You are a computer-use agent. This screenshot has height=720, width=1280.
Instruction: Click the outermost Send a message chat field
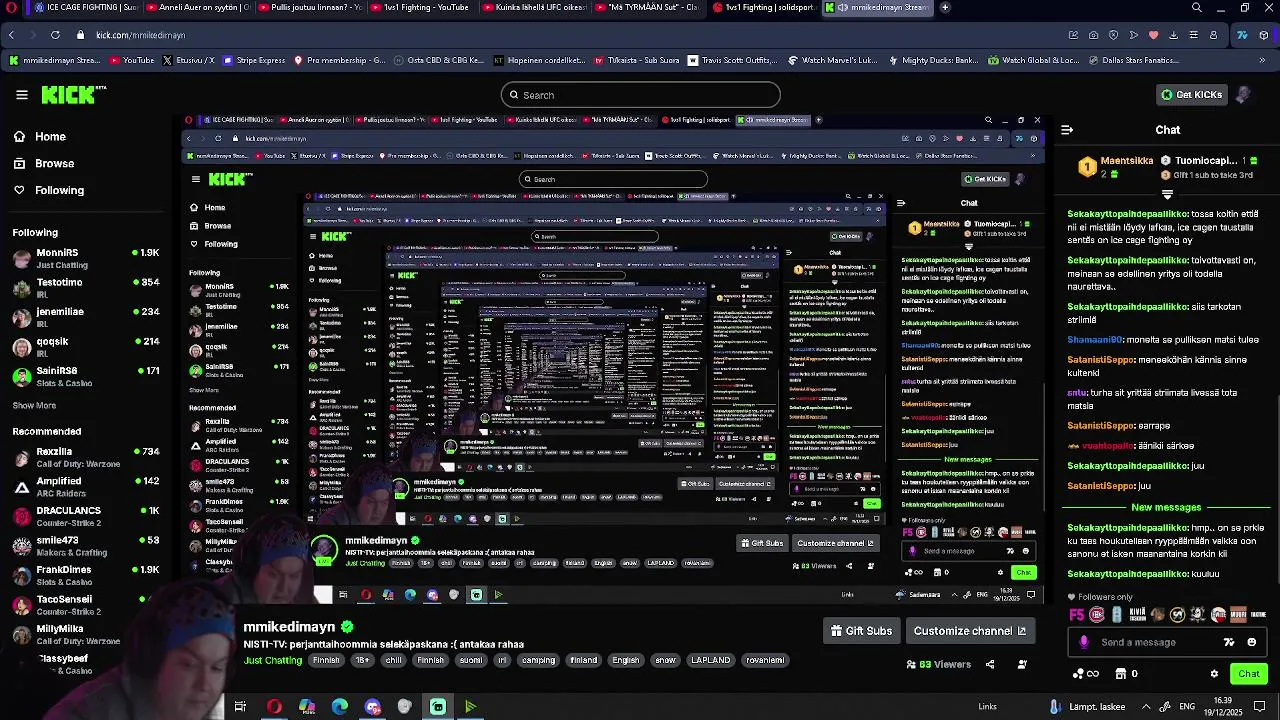[1155, 642]
